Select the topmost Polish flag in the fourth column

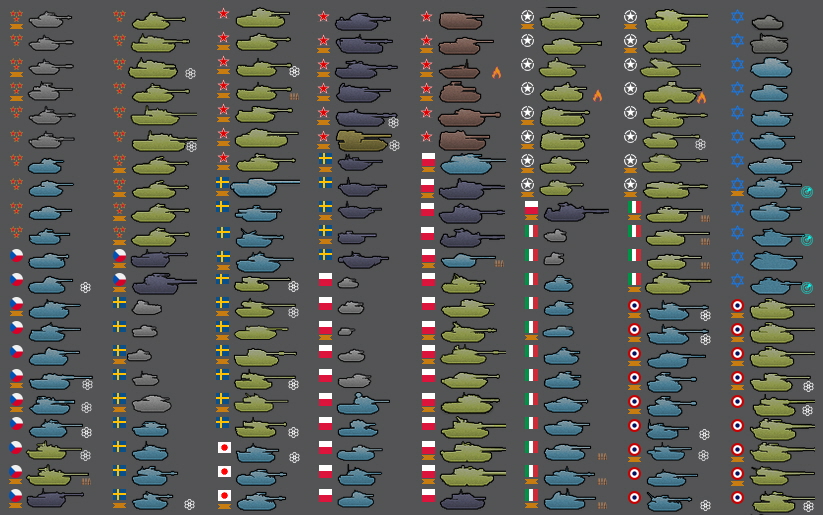pyautogui.click(x=325, y=279)
